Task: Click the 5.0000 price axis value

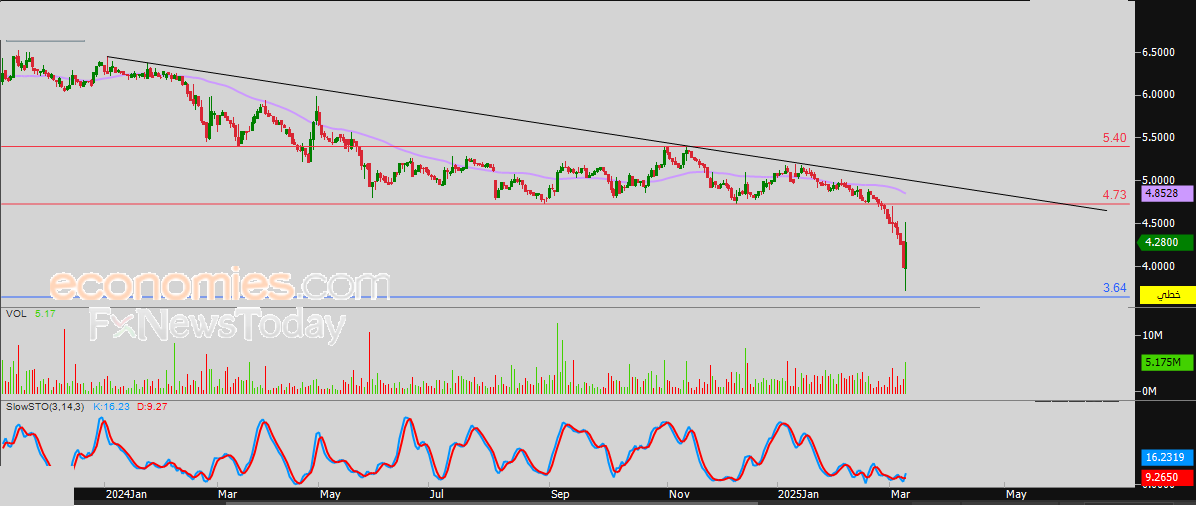Action: [x=1158, y=180]
